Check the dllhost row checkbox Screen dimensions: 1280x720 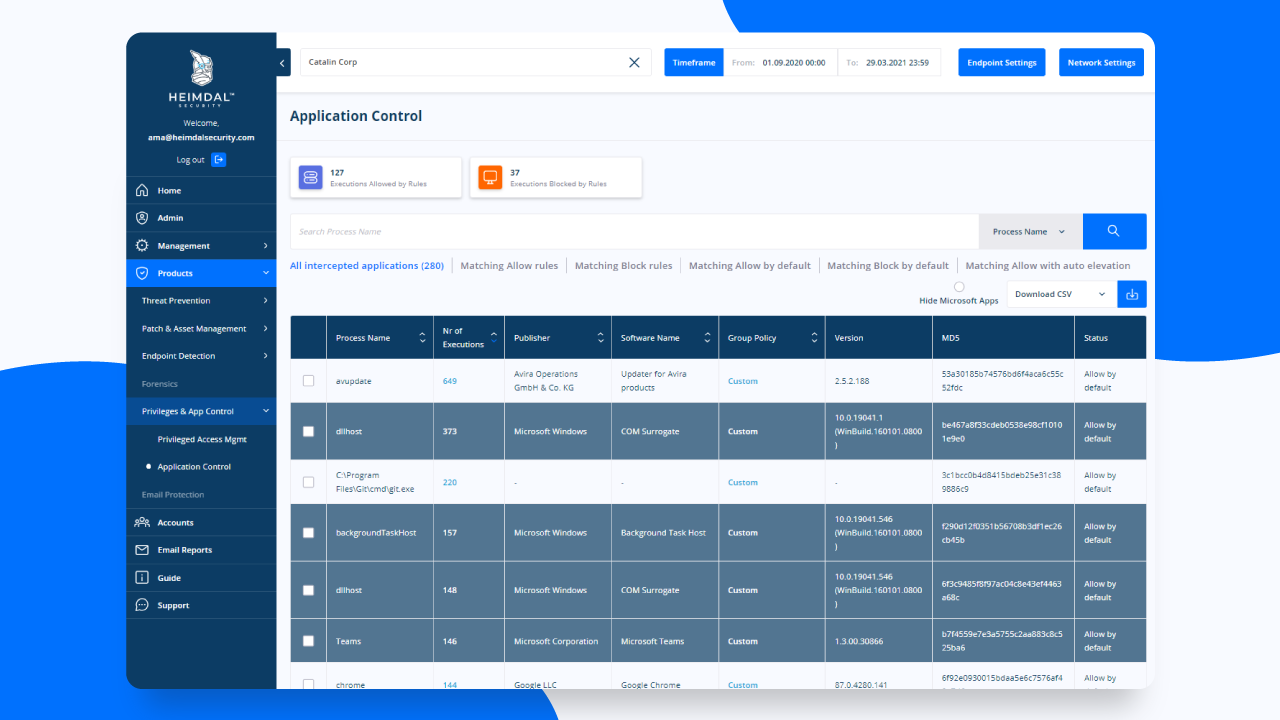[x=308, y=431]
